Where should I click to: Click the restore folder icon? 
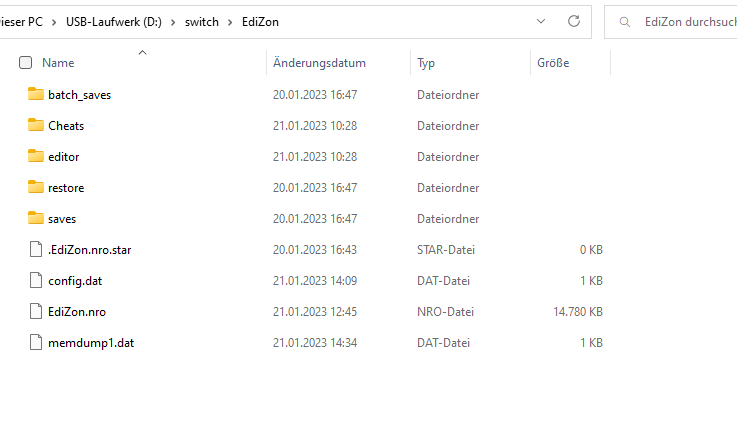tap(36, 187)
